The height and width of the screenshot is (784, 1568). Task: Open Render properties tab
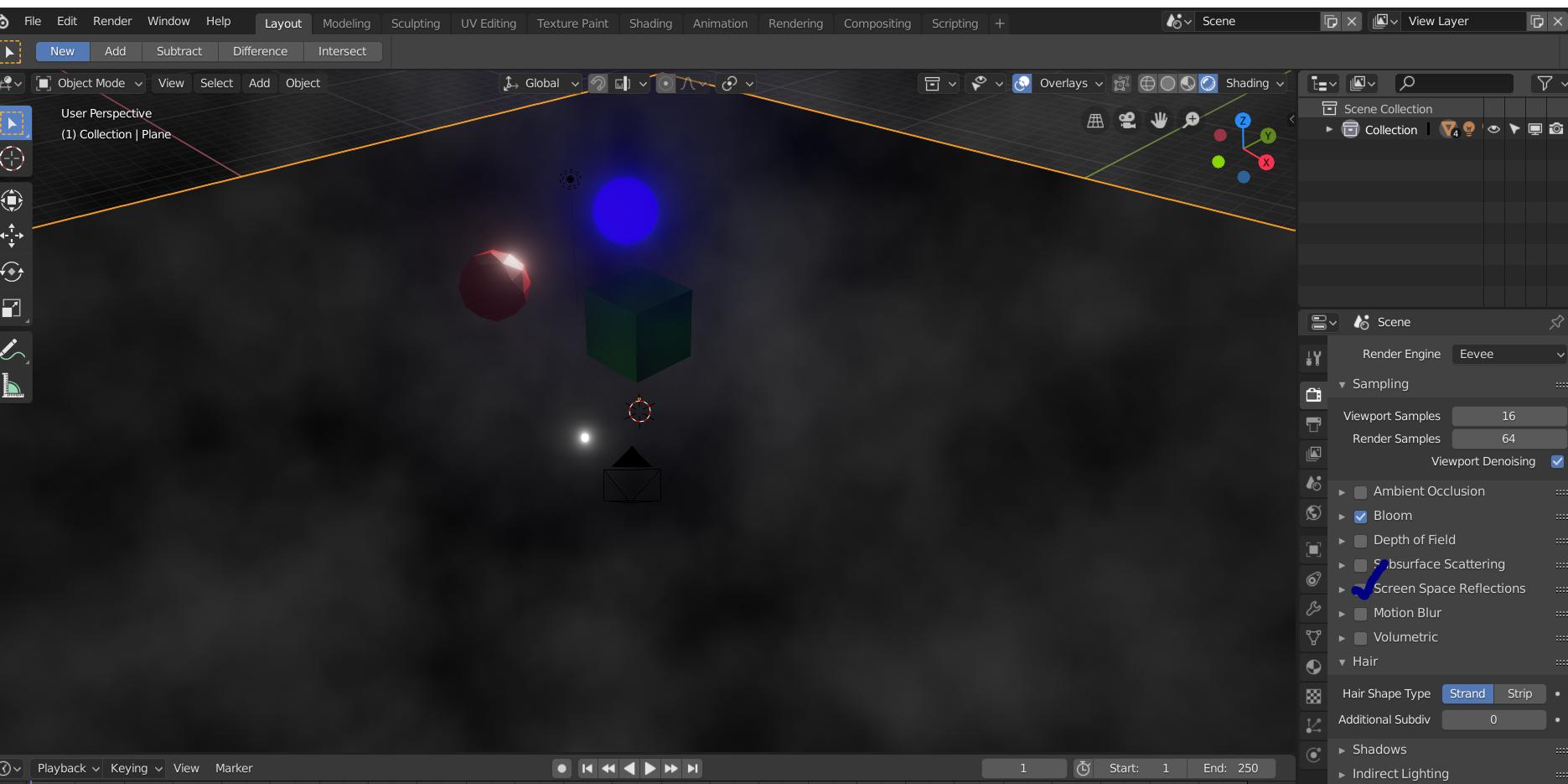coord(1313,395)
